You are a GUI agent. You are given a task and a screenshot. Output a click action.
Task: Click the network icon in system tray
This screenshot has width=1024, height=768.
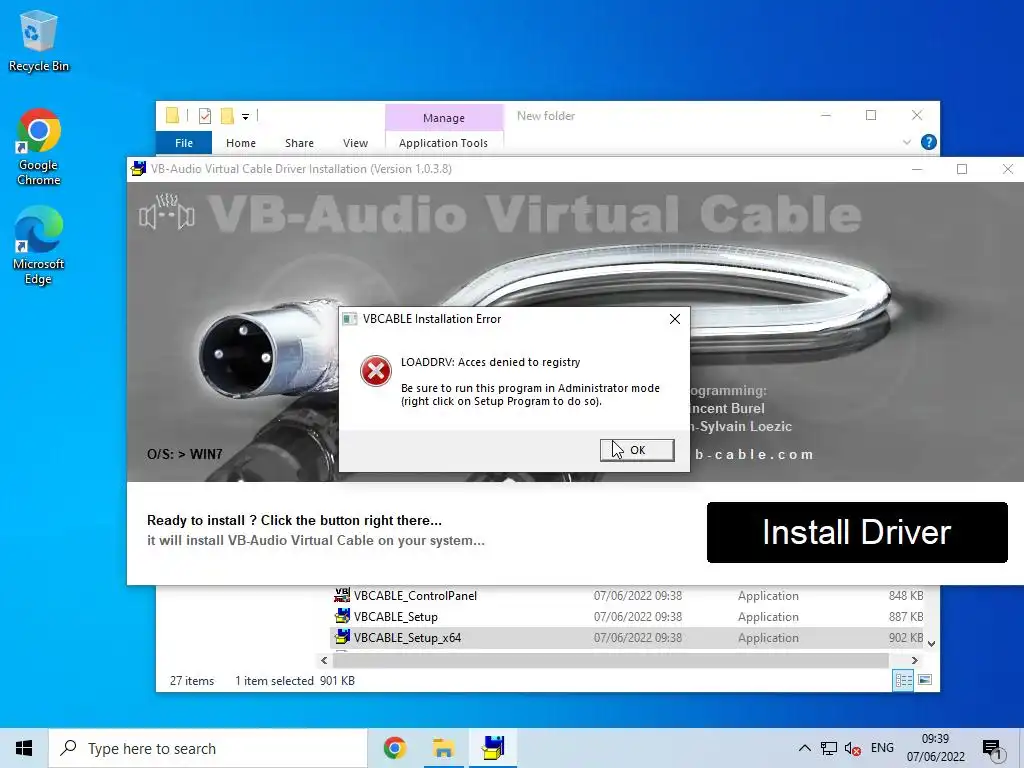(829, 748)
